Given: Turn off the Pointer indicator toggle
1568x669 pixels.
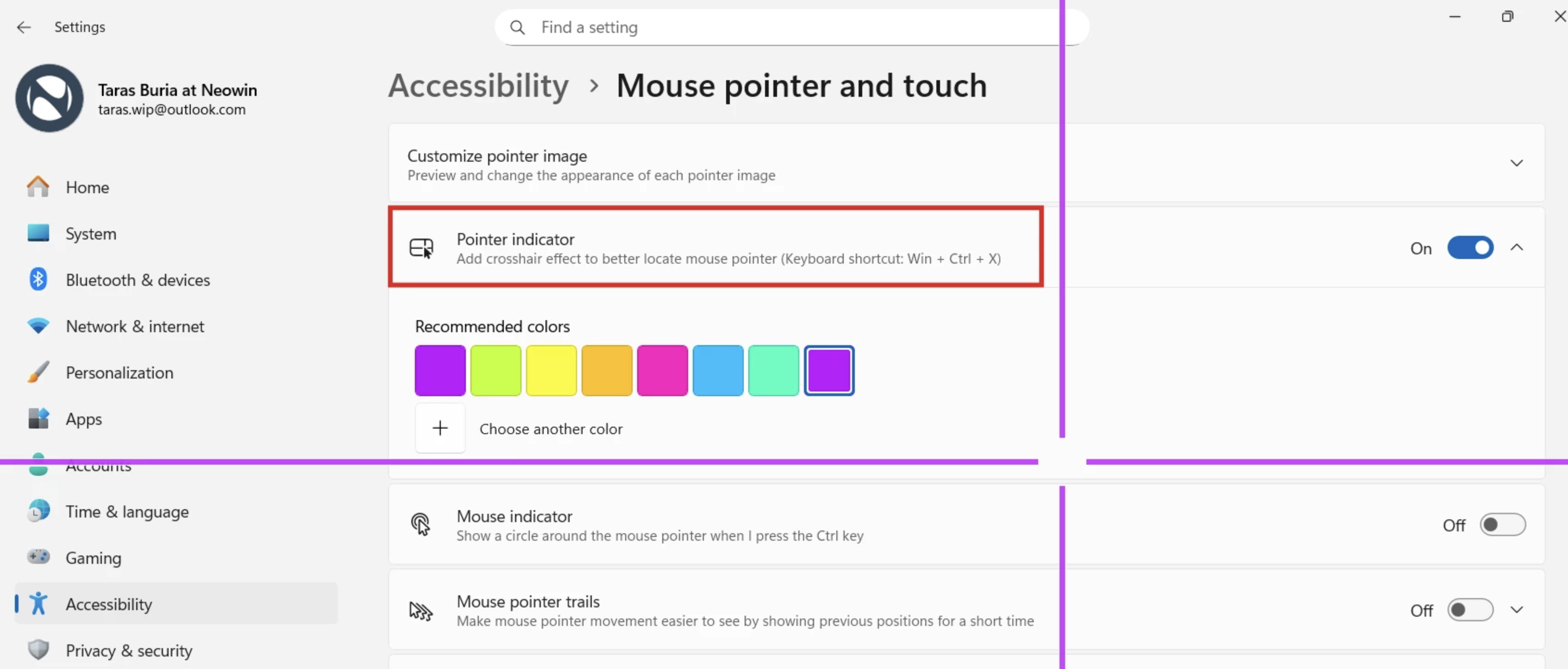Looking at the screenshot, I should pos(1469,248).
